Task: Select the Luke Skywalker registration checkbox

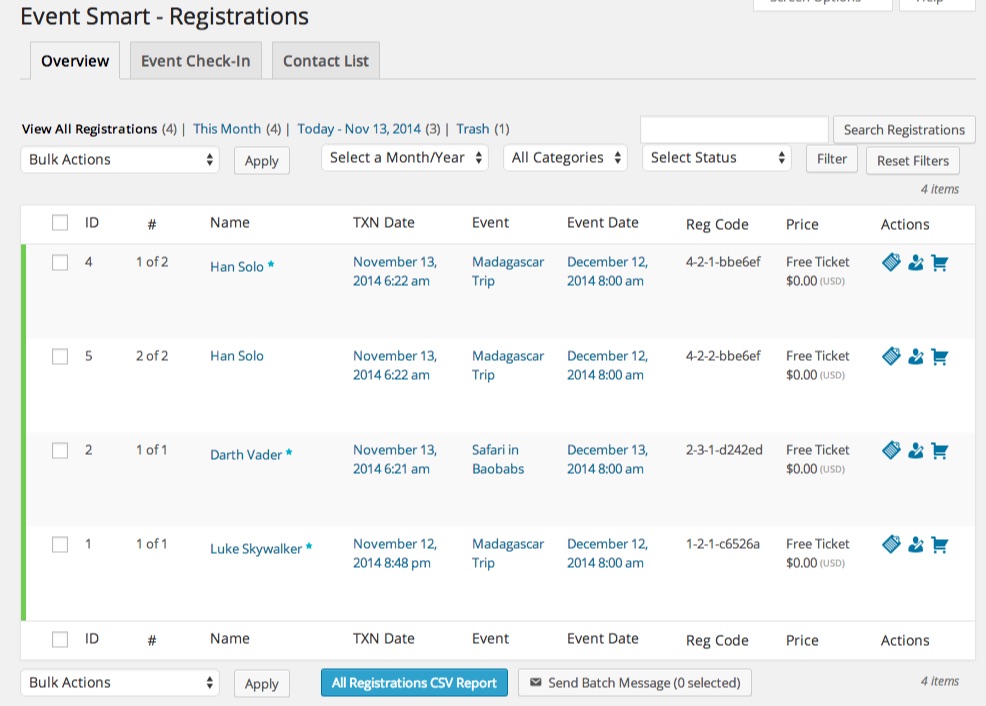Action: click(60, 544)
